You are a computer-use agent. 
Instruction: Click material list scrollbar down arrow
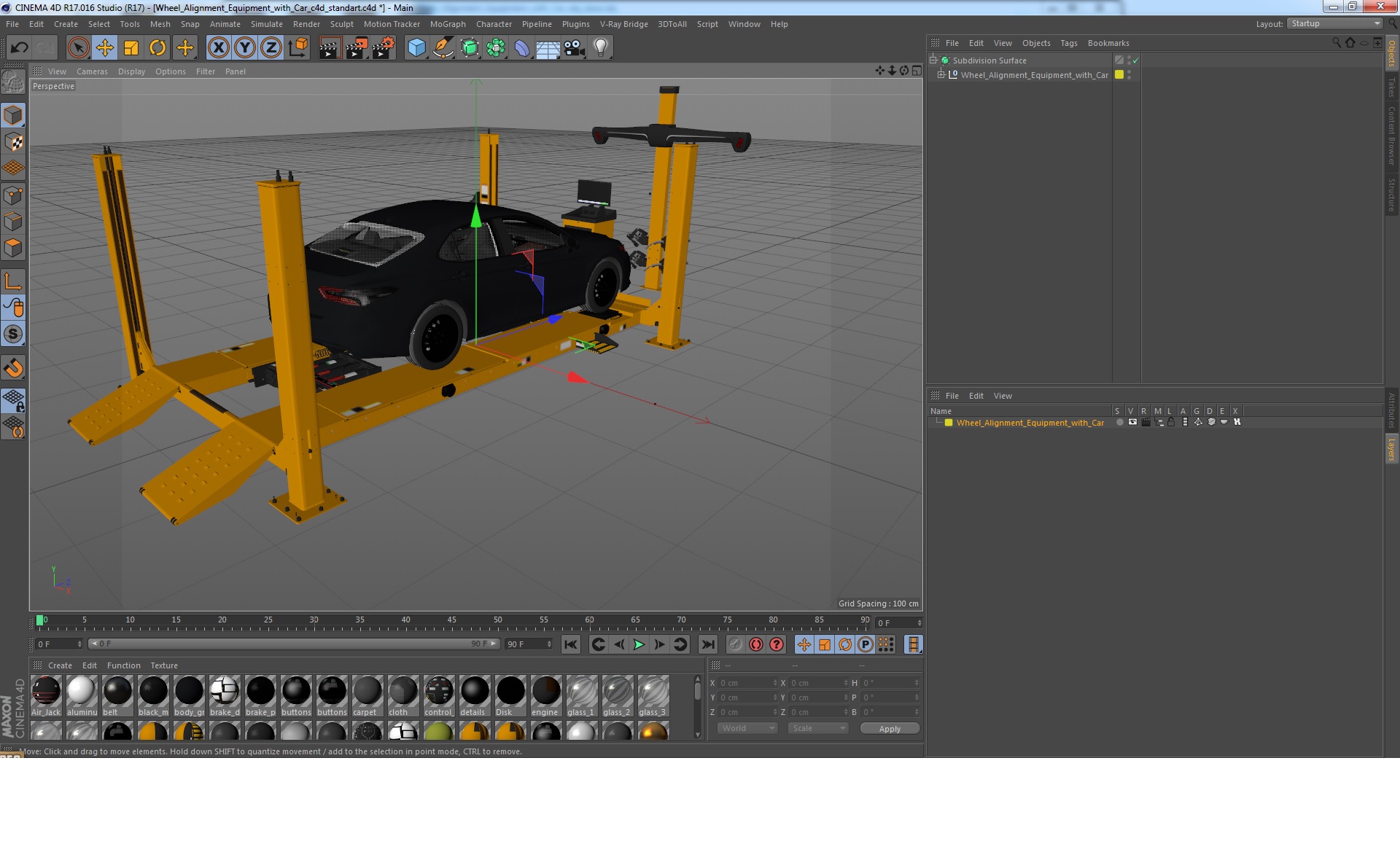(698, 735)
